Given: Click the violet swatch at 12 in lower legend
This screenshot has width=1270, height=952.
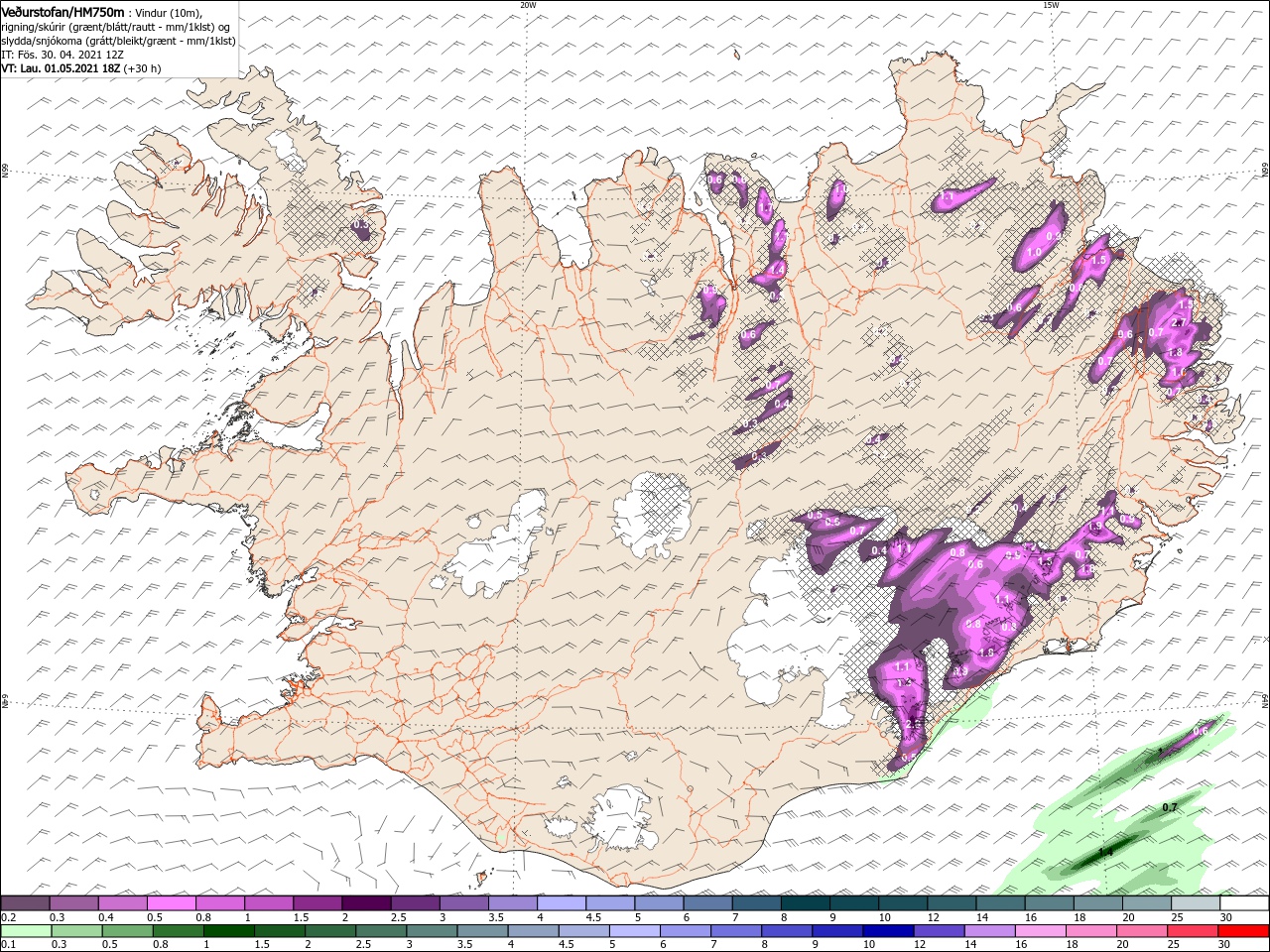Looking at the screenshot, I should 938,930.
